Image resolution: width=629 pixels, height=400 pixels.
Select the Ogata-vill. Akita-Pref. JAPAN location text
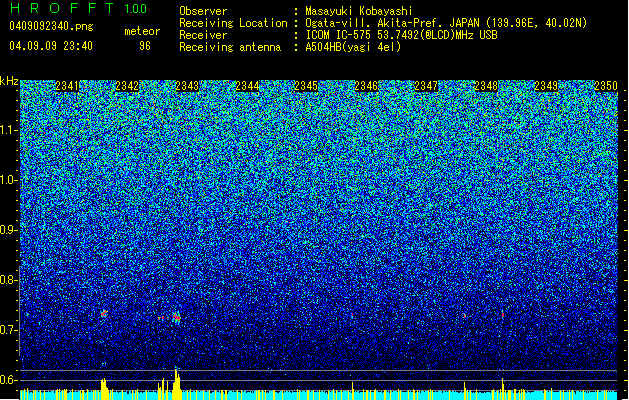tap(446, 23)
